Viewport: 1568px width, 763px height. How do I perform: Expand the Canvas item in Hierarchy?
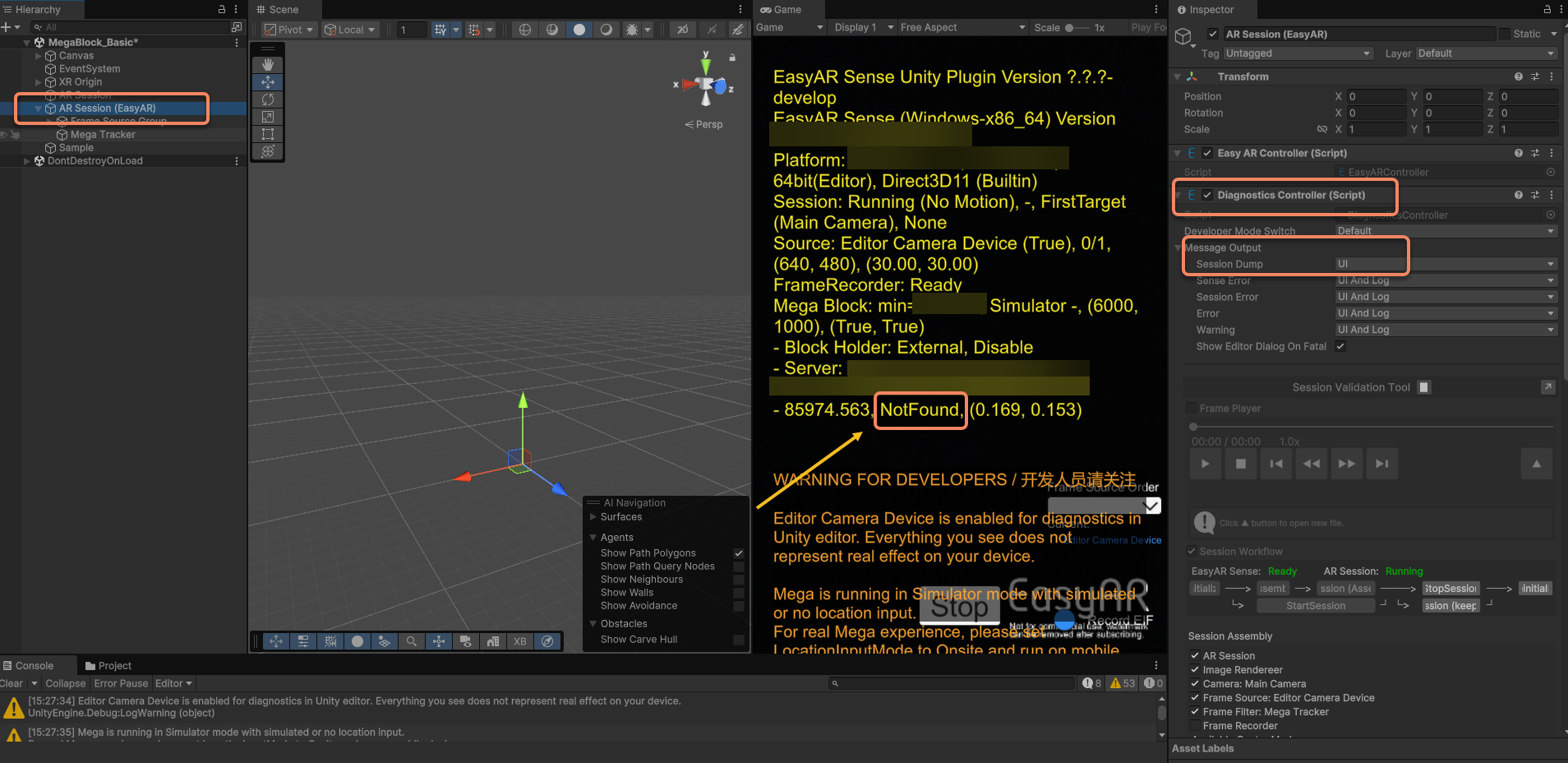pos(39,56)
